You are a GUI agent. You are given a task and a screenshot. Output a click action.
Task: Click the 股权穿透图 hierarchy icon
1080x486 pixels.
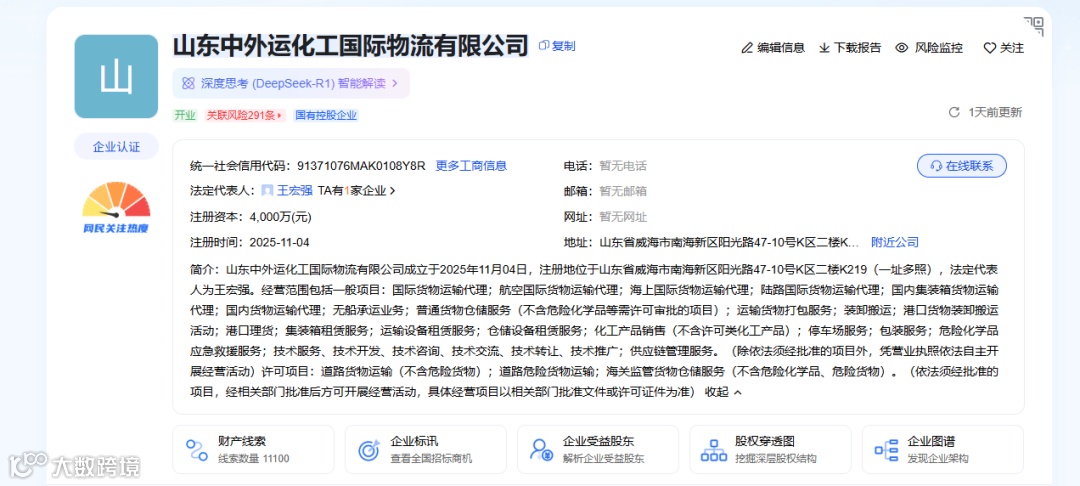714,450
